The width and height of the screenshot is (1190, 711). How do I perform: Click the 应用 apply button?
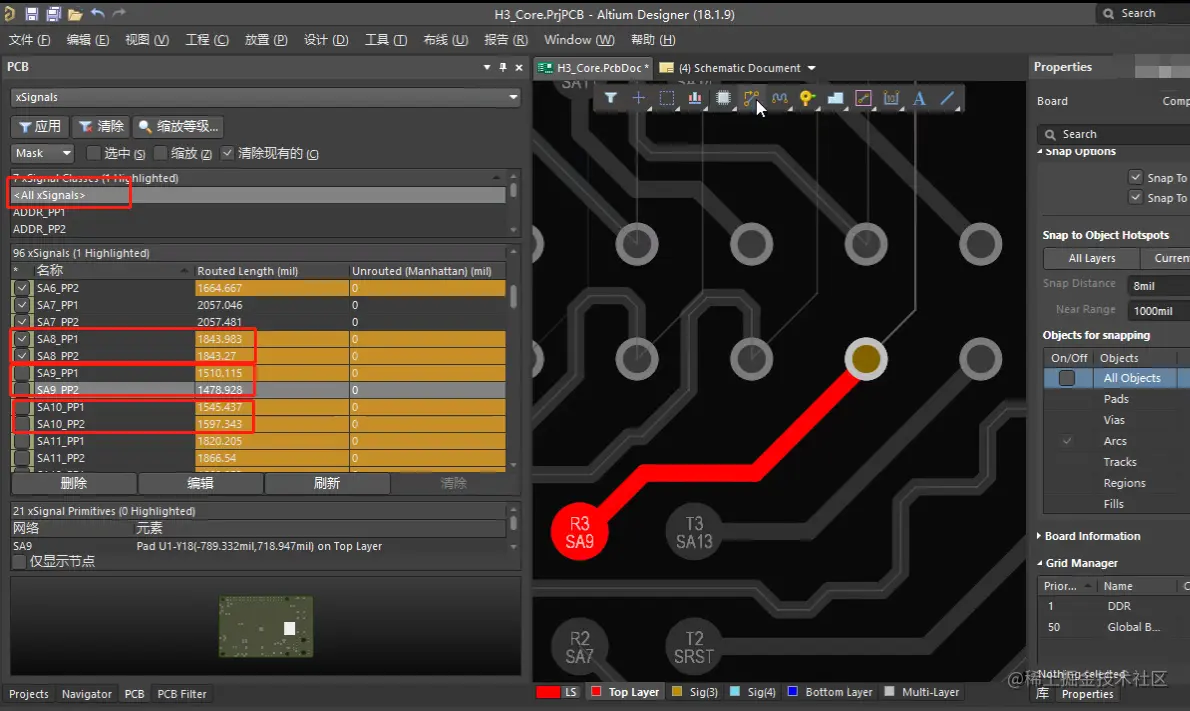coord(39,126)
